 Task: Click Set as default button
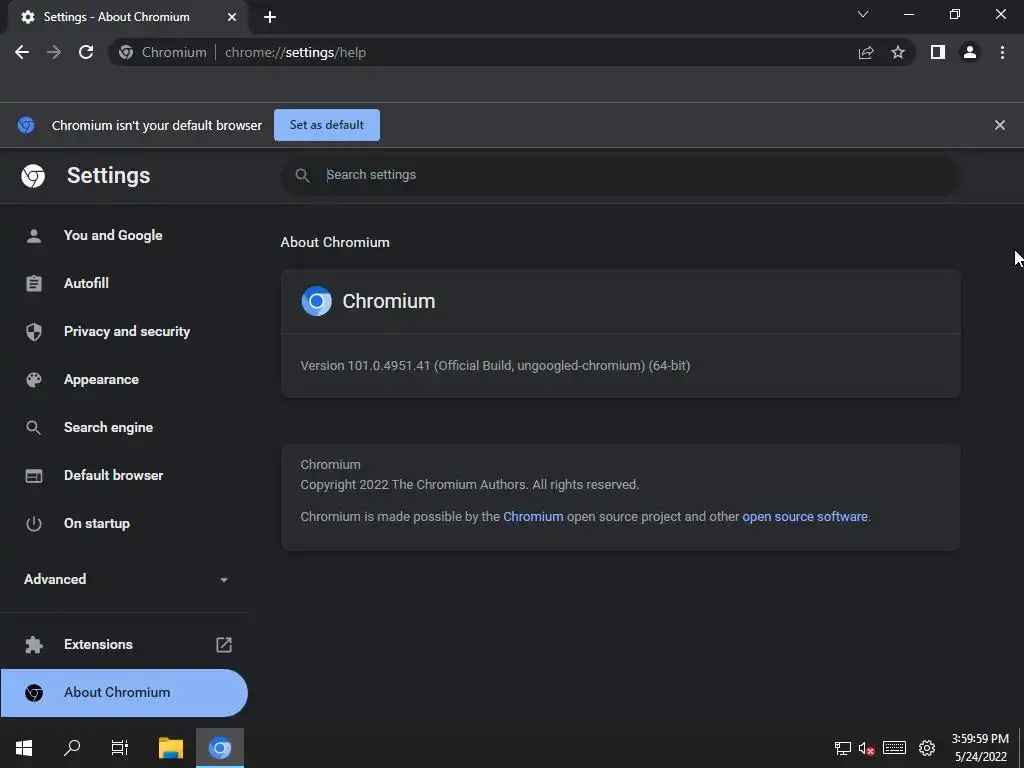(x=327, y=125)
